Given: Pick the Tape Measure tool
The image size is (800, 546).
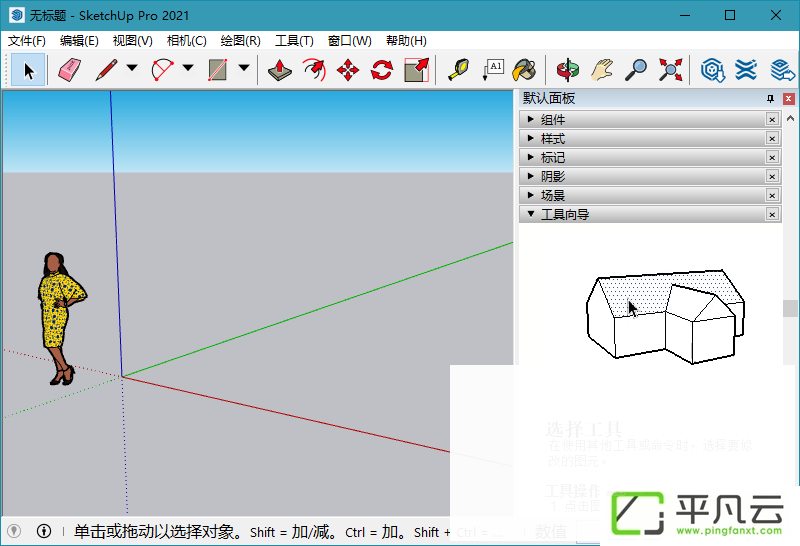Looking at the screenshot, I should tap(459, 70).
